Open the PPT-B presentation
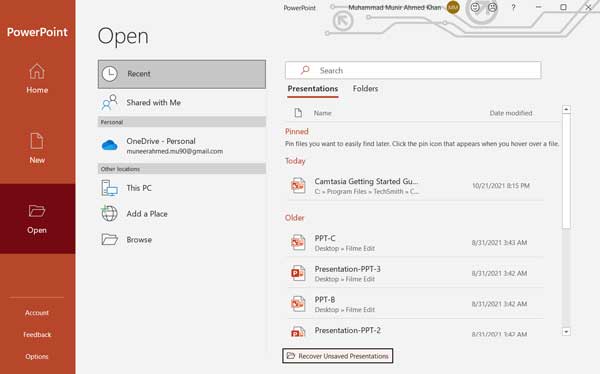Screen dimensions: 600x374 415,304
